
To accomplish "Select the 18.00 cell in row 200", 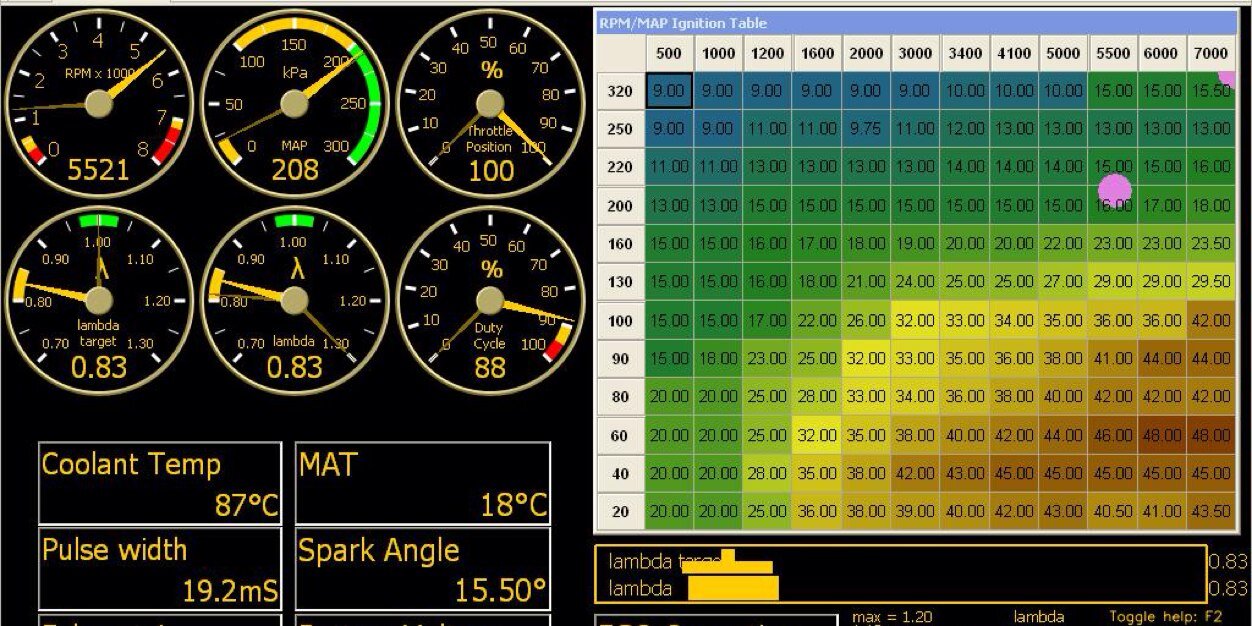I will pyautogui.click(x=1210, y=205).
